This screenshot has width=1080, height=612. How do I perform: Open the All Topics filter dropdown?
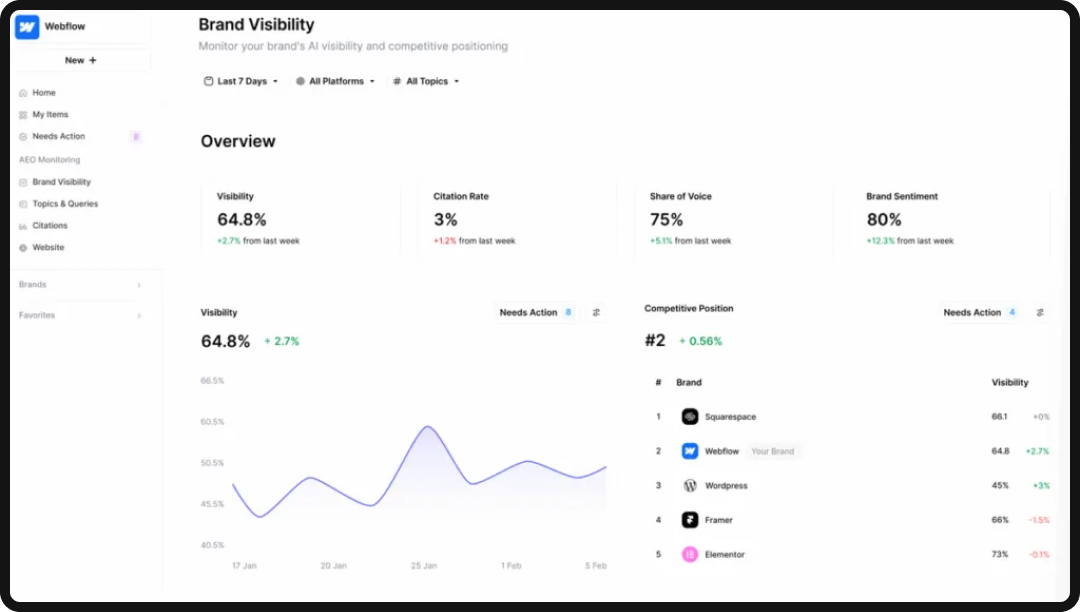tap(425, 81)
